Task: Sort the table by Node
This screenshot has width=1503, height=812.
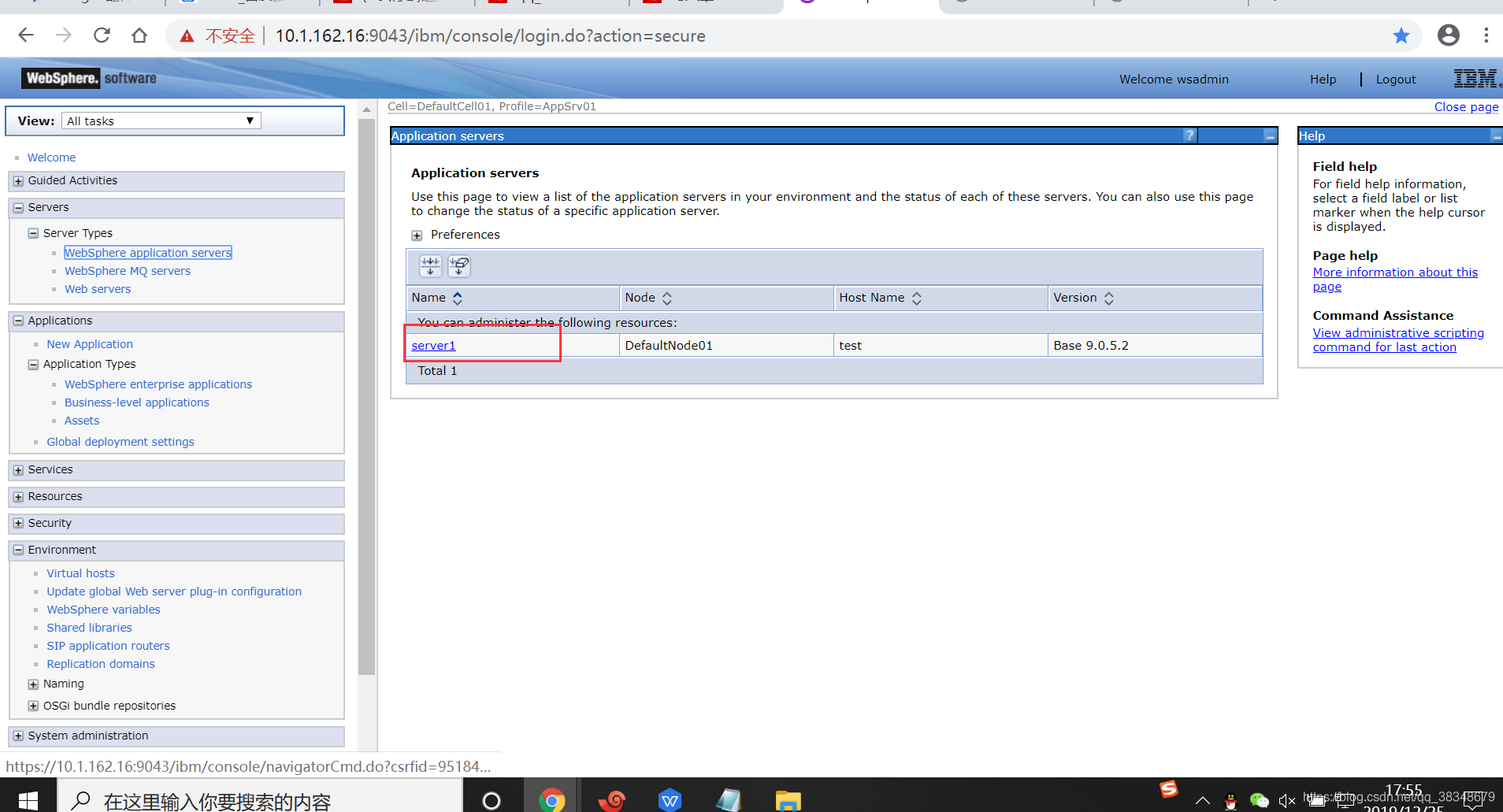Action: (x=666, y=298)
